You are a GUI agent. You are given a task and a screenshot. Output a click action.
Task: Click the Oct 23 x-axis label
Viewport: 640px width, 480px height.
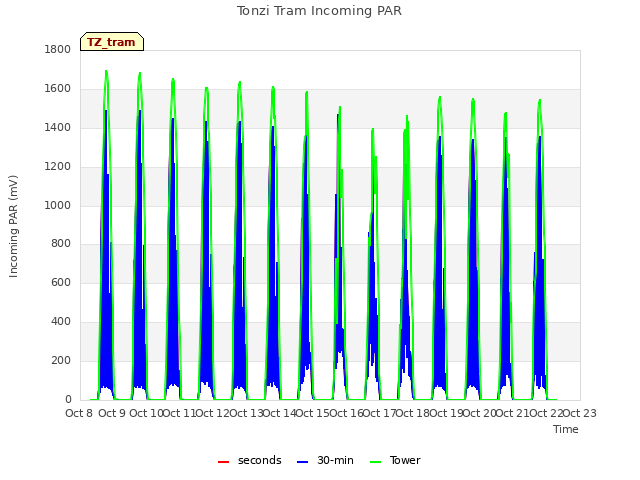(580, 413)
